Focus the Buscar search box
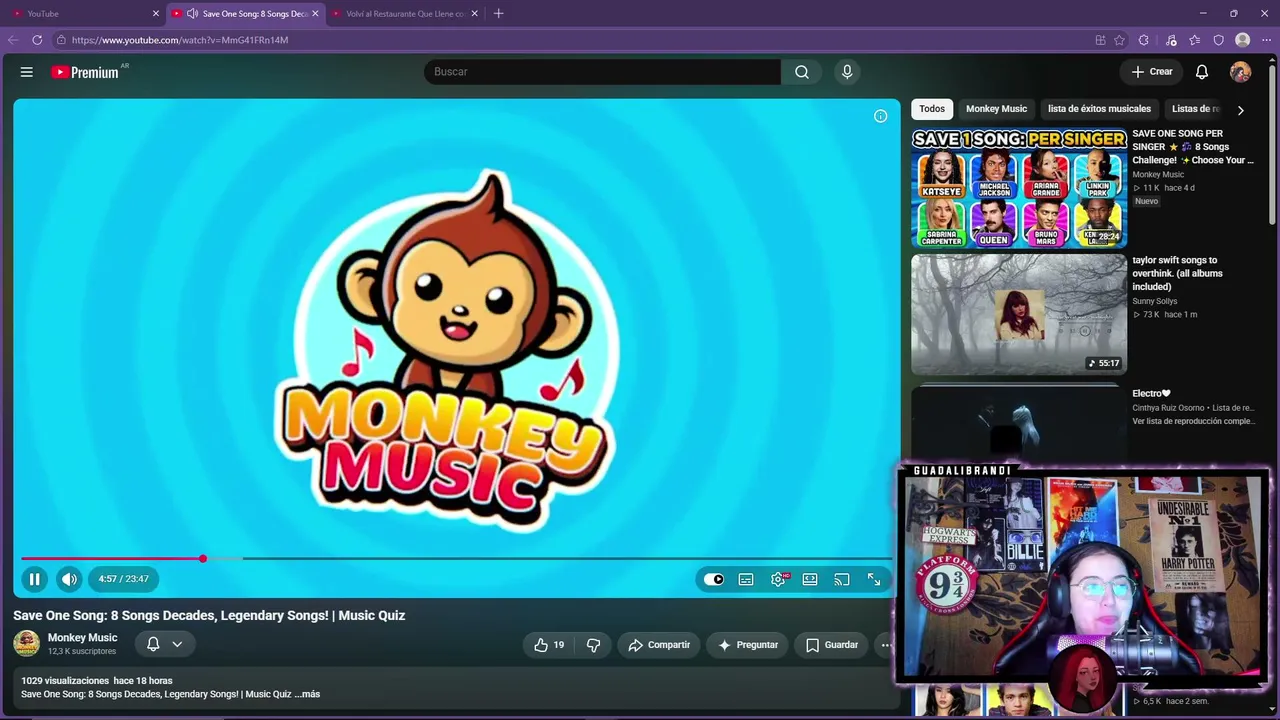This screenshot has width=1280, height=720. click(x=602, y=72)
